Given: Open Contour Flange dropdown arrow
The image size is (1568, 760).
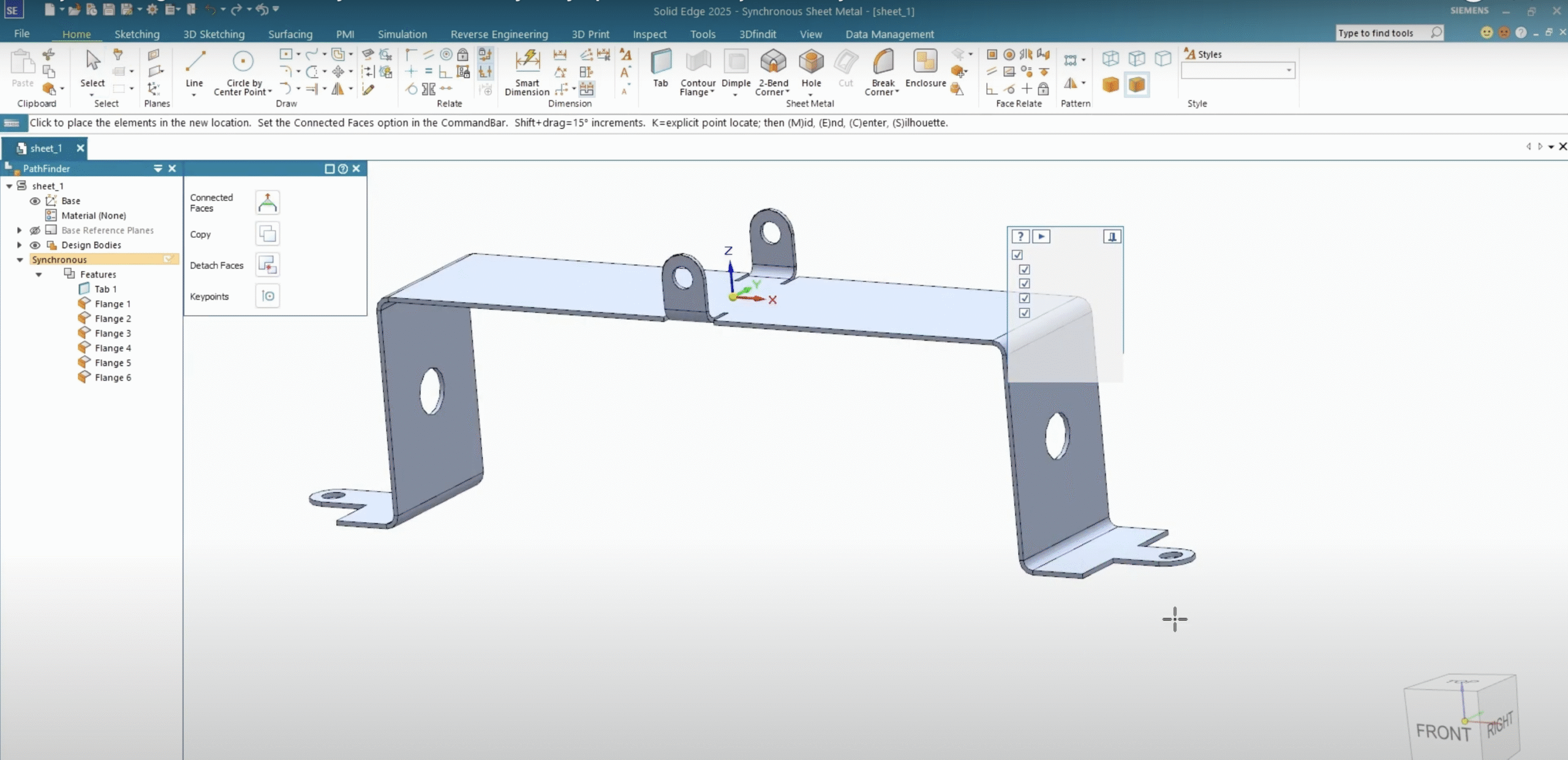Looking at the screenshot, I should (x=712, y=92).
